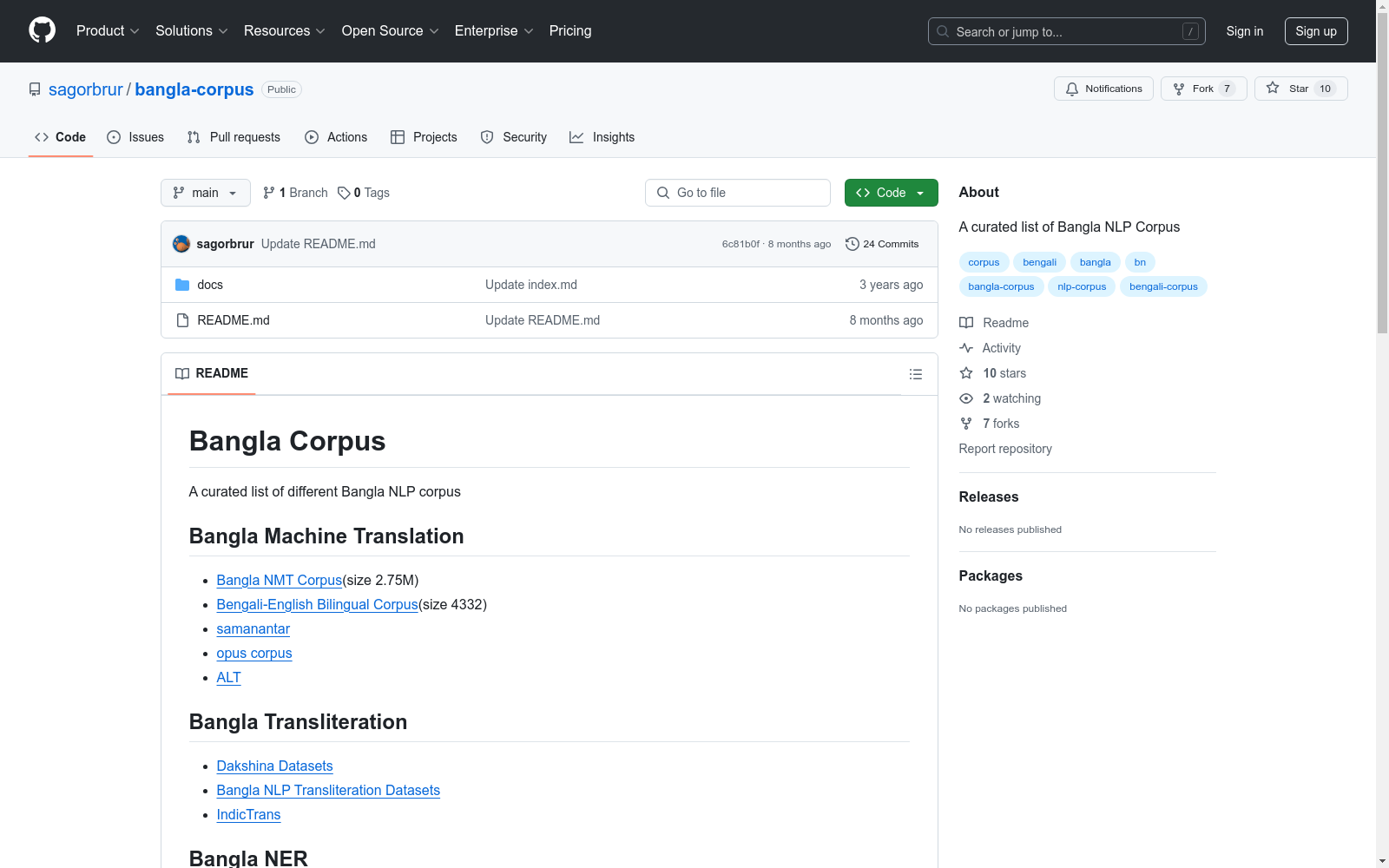Open the Product menu dropdown
The height and width of the screenshot is (868, 1389).
[x=108, y=30]
